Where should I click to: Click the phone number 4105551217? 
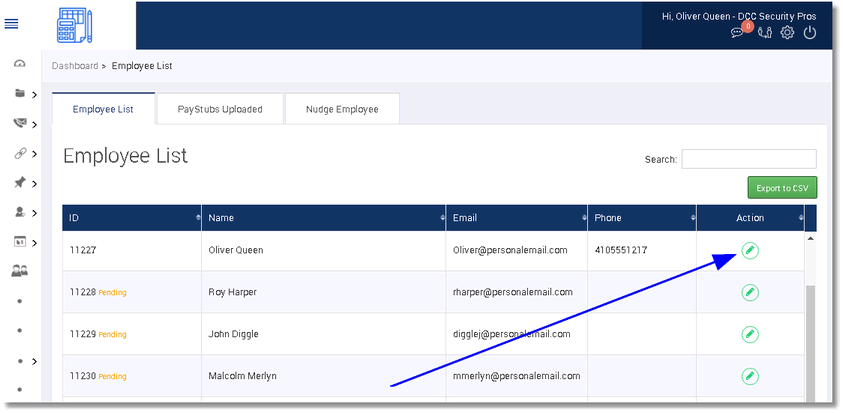[621, 250]
